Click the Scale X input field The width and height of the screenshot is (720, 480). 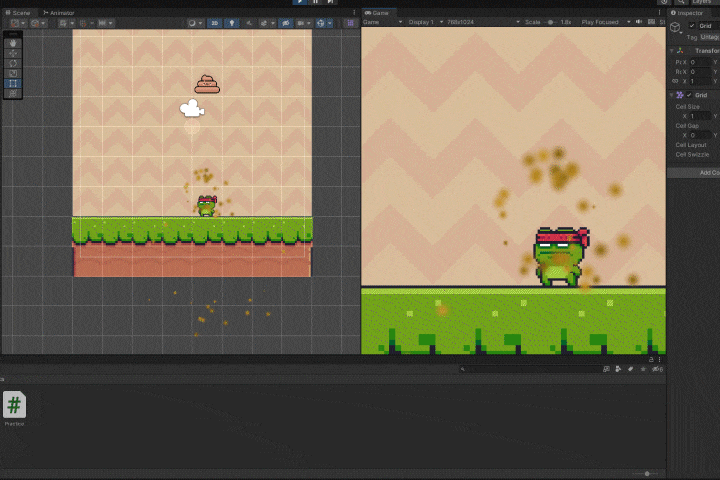tap(700, 81)
